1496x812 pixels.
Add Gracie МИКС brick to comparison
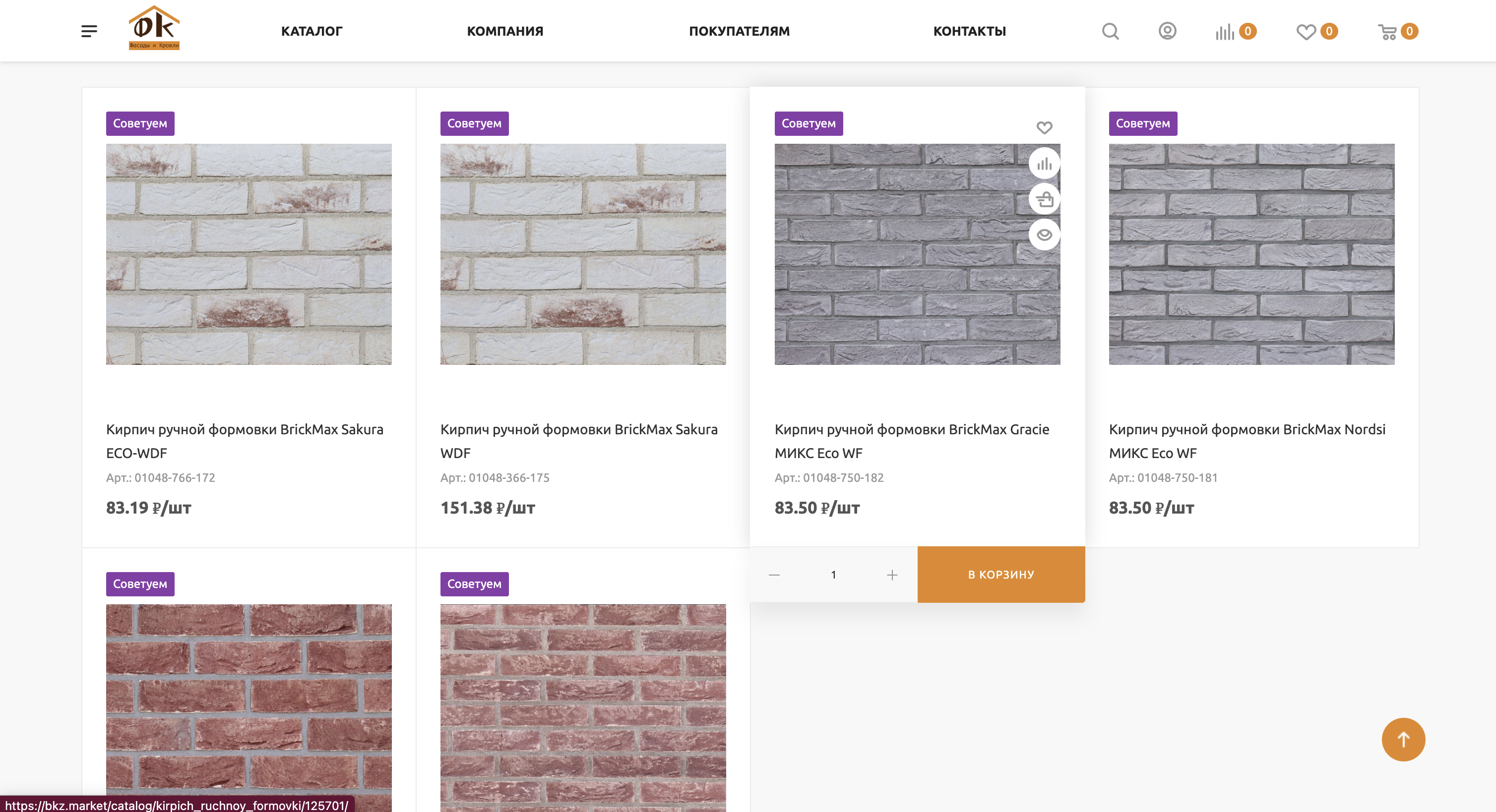[1044, 164]
